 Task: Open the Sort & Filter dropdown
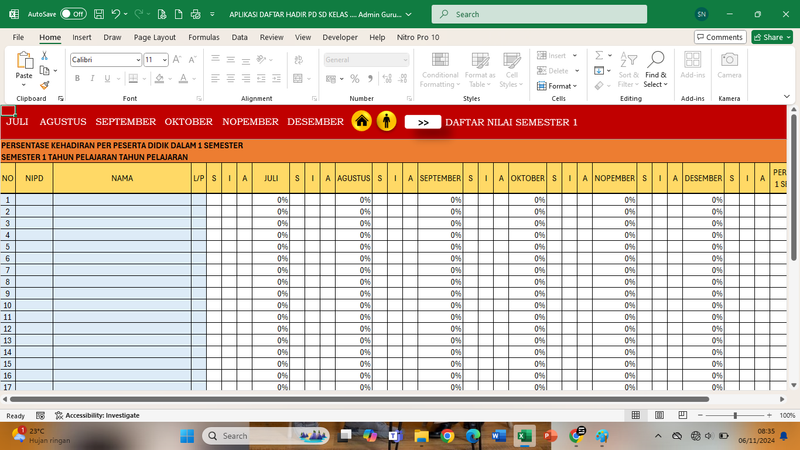(628, 70)
